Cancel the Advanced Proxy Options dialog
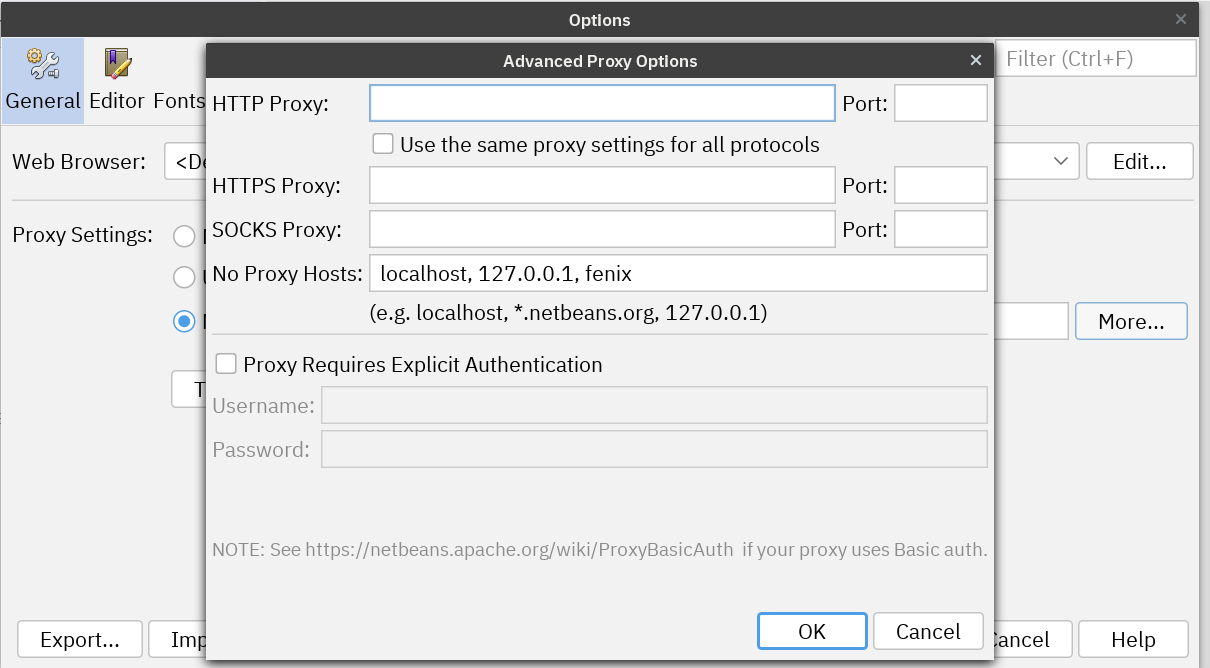Screen dimensions: 1210x668 pyautogui.click(x=928, y=631)
